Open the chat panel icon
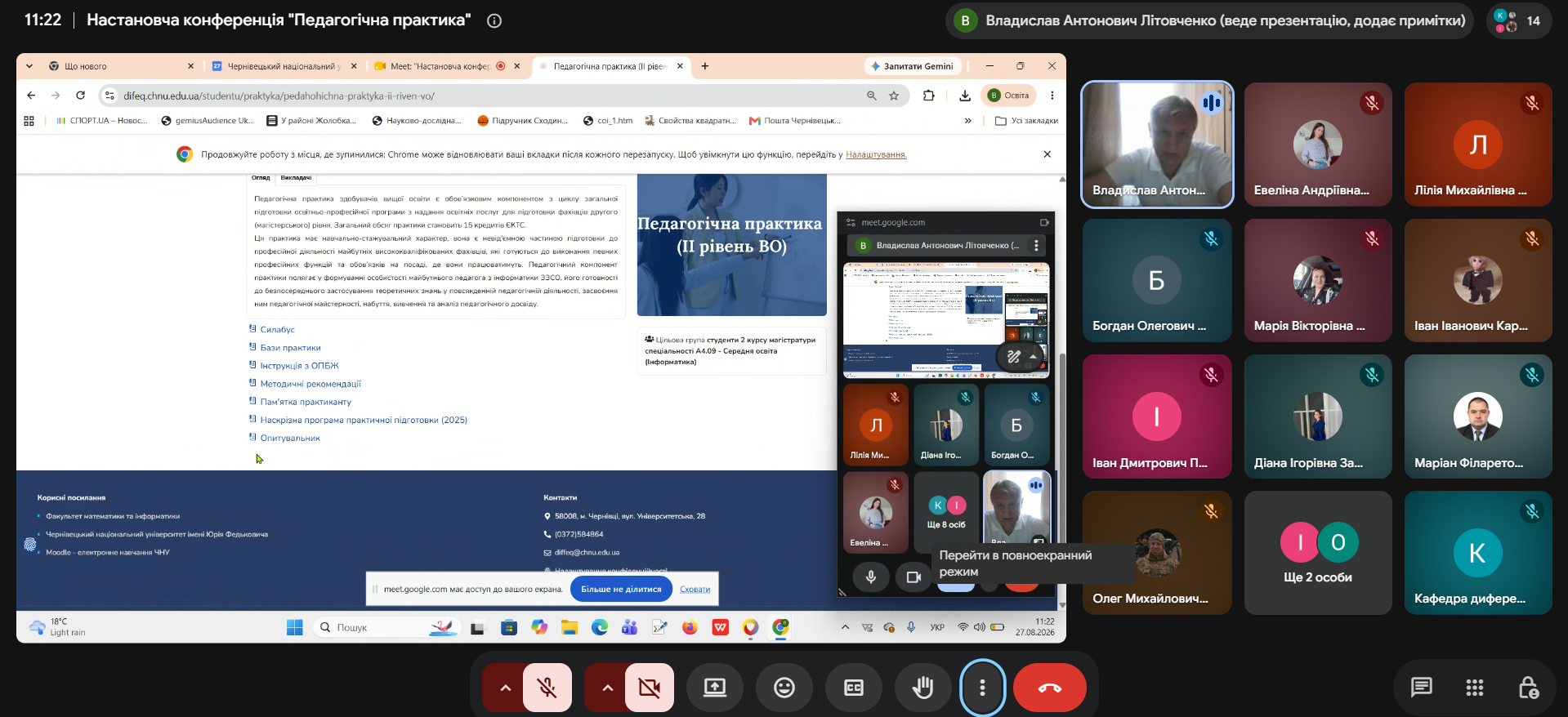 (x=1422, y=688)
